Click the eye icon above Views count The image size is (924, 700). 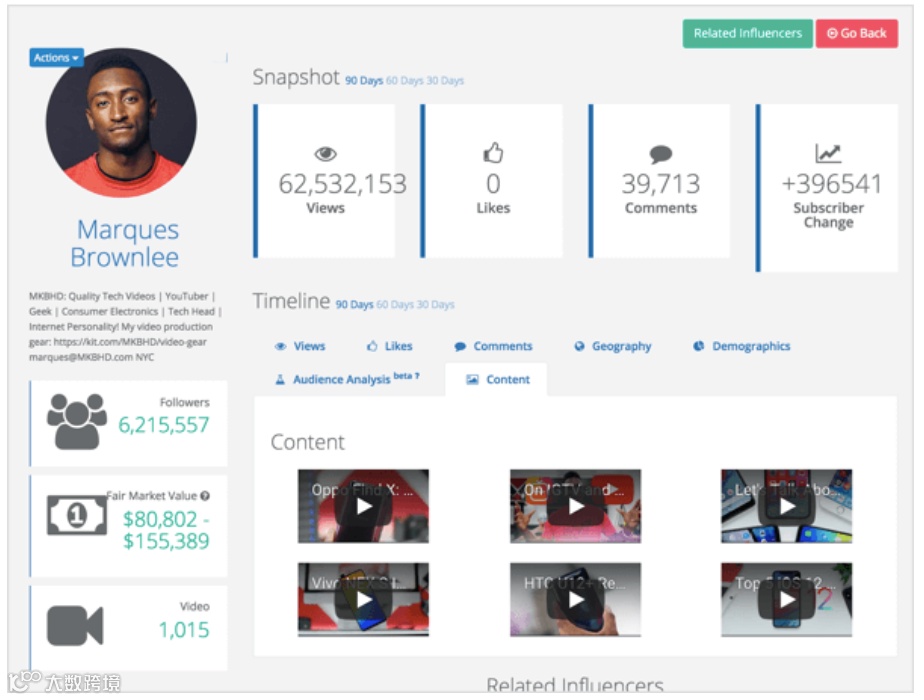[325, 154]
